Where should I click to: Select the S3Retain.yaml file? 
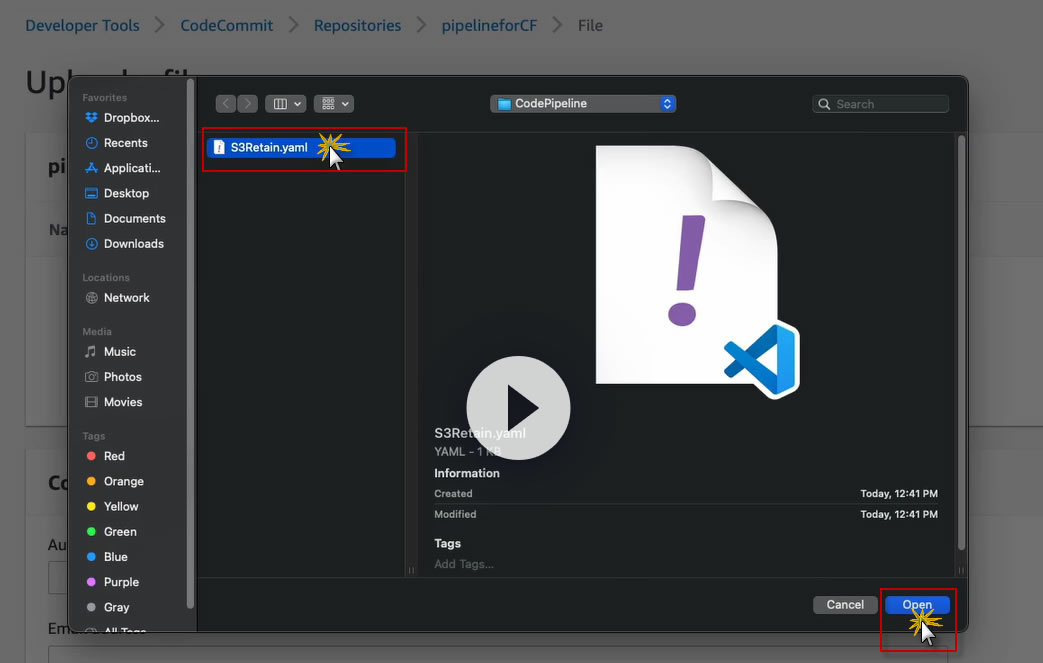point(301,148)
